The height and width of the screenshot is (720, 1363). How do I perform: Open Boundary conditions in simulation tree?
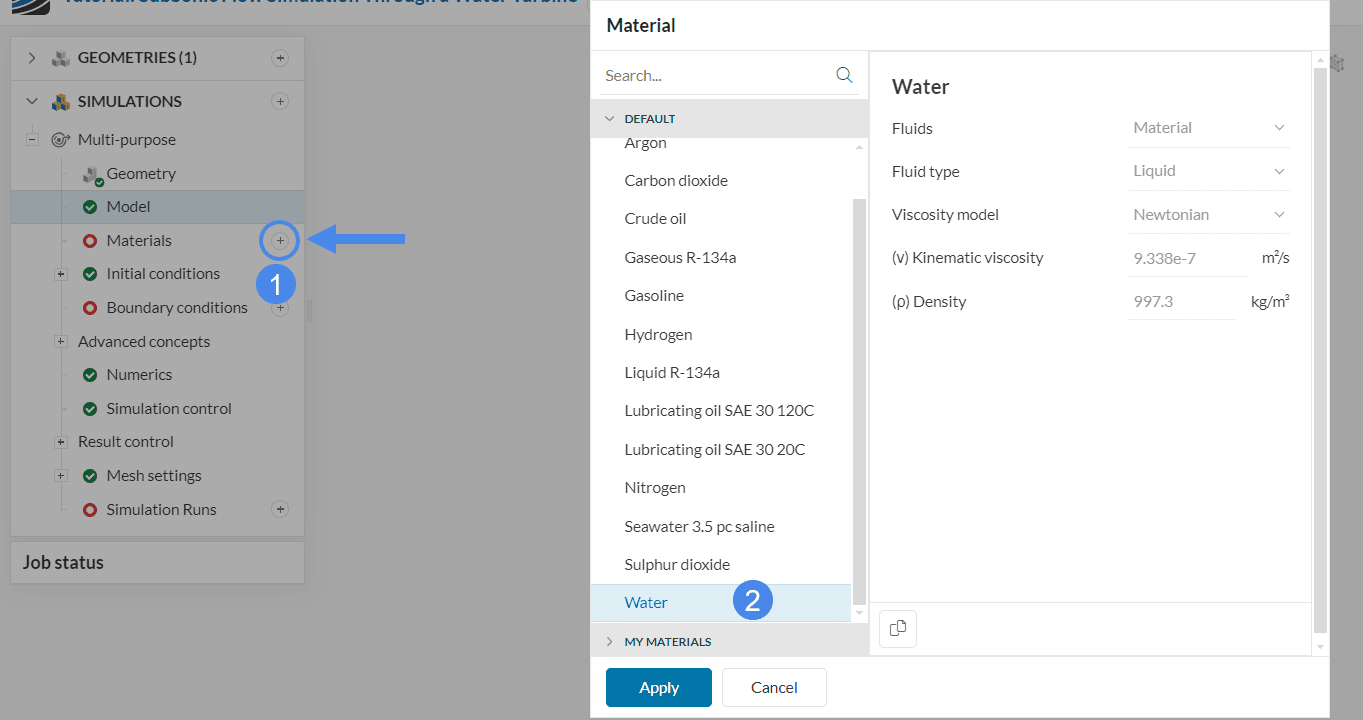point(176,308)
